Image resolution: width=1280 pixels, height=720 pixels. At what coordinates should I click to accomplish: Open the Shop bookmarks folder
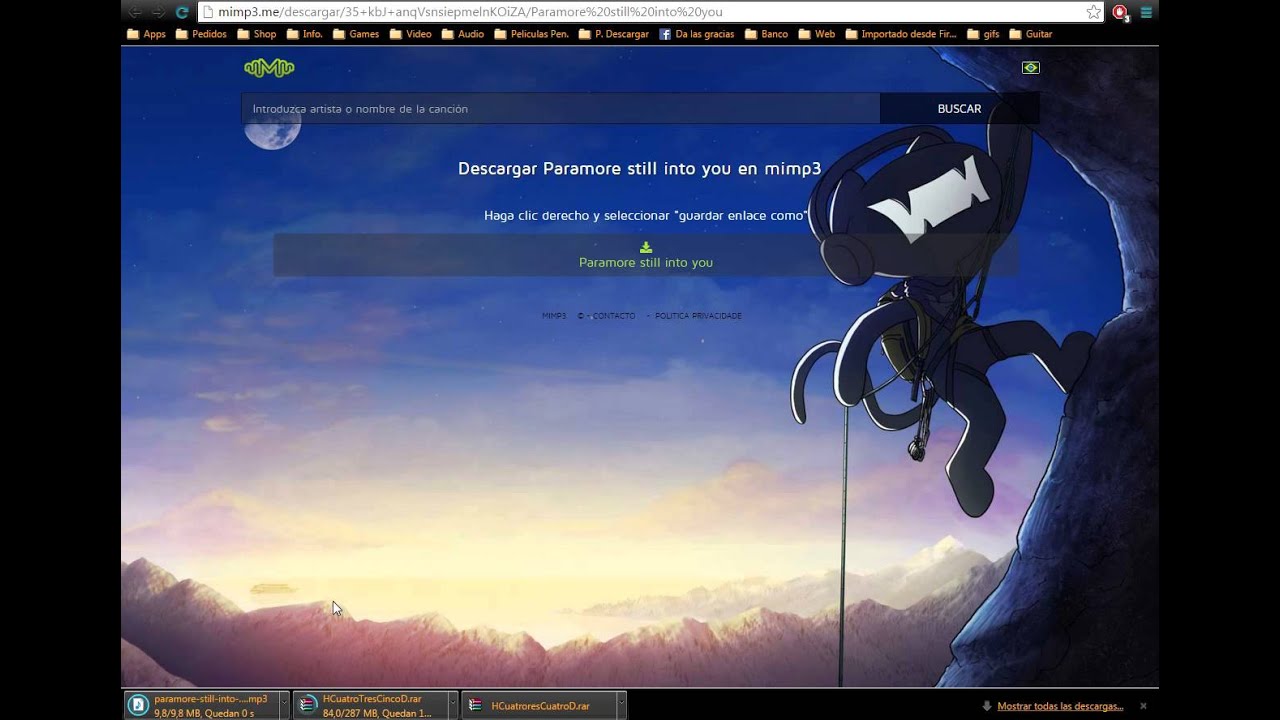pyautogui.click(x=256, y=34)
